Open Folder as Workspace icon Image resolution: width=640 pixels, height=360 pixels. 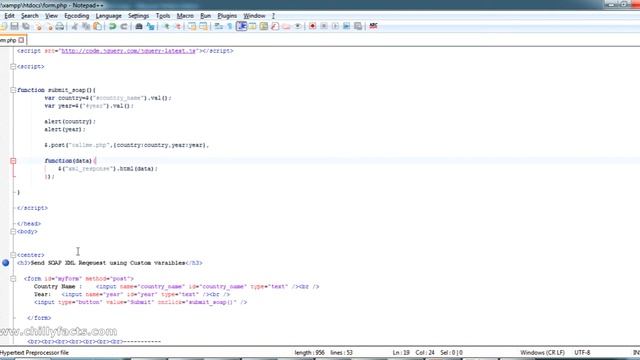tap(287, 27)
